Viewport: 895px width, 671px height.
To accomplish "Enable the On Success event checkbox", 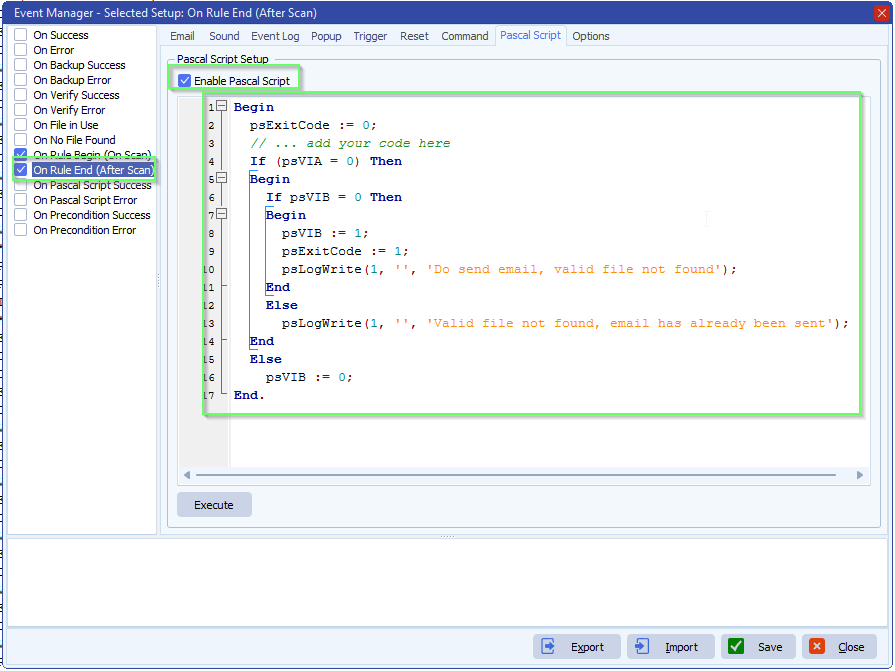I will tap(21, 35).
